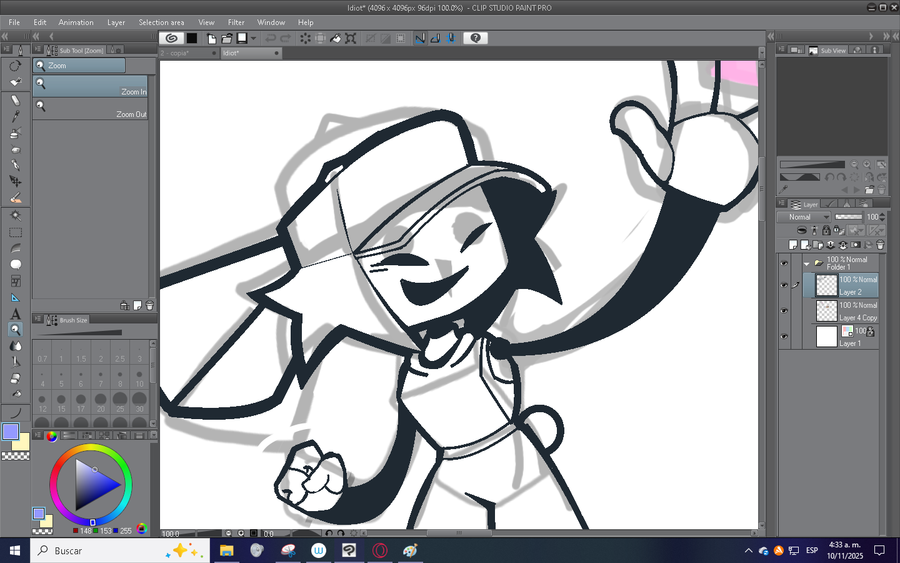Click the zoom in icon in Sub View panel
This screenshot has height=563, width=900.
(x=867, y=164)
